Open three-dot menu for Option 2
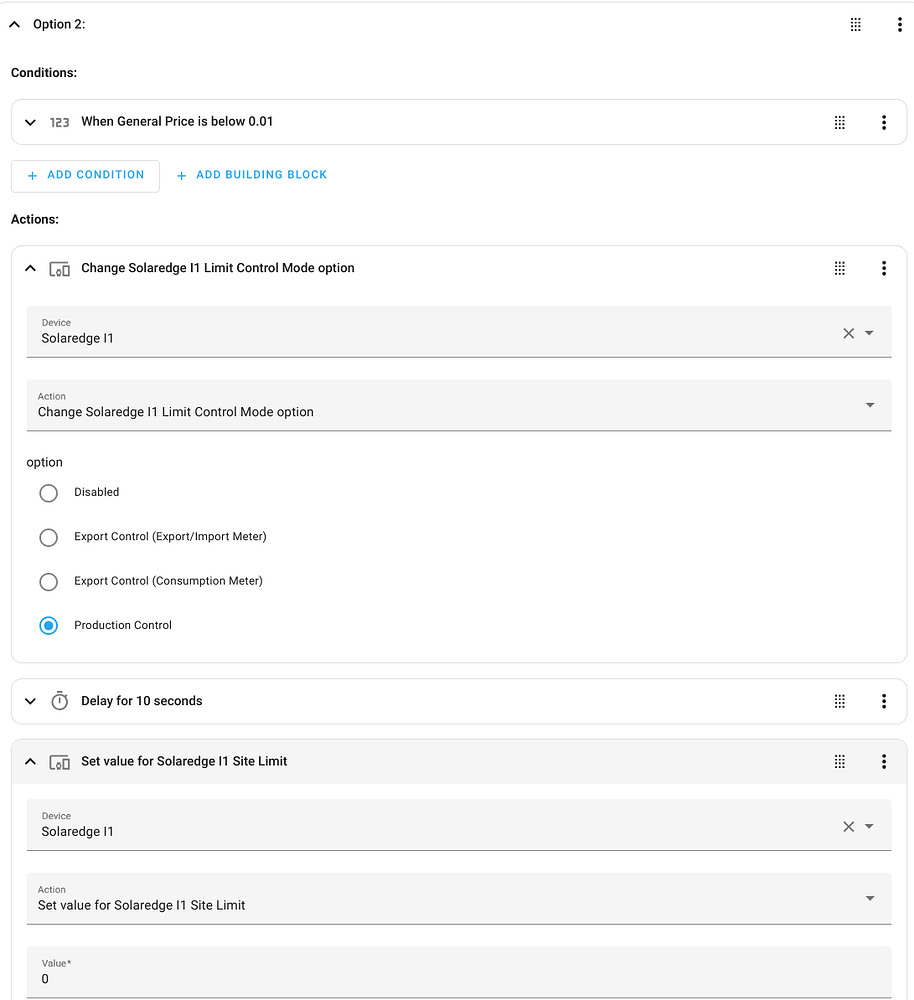 (x=900, y=25)
